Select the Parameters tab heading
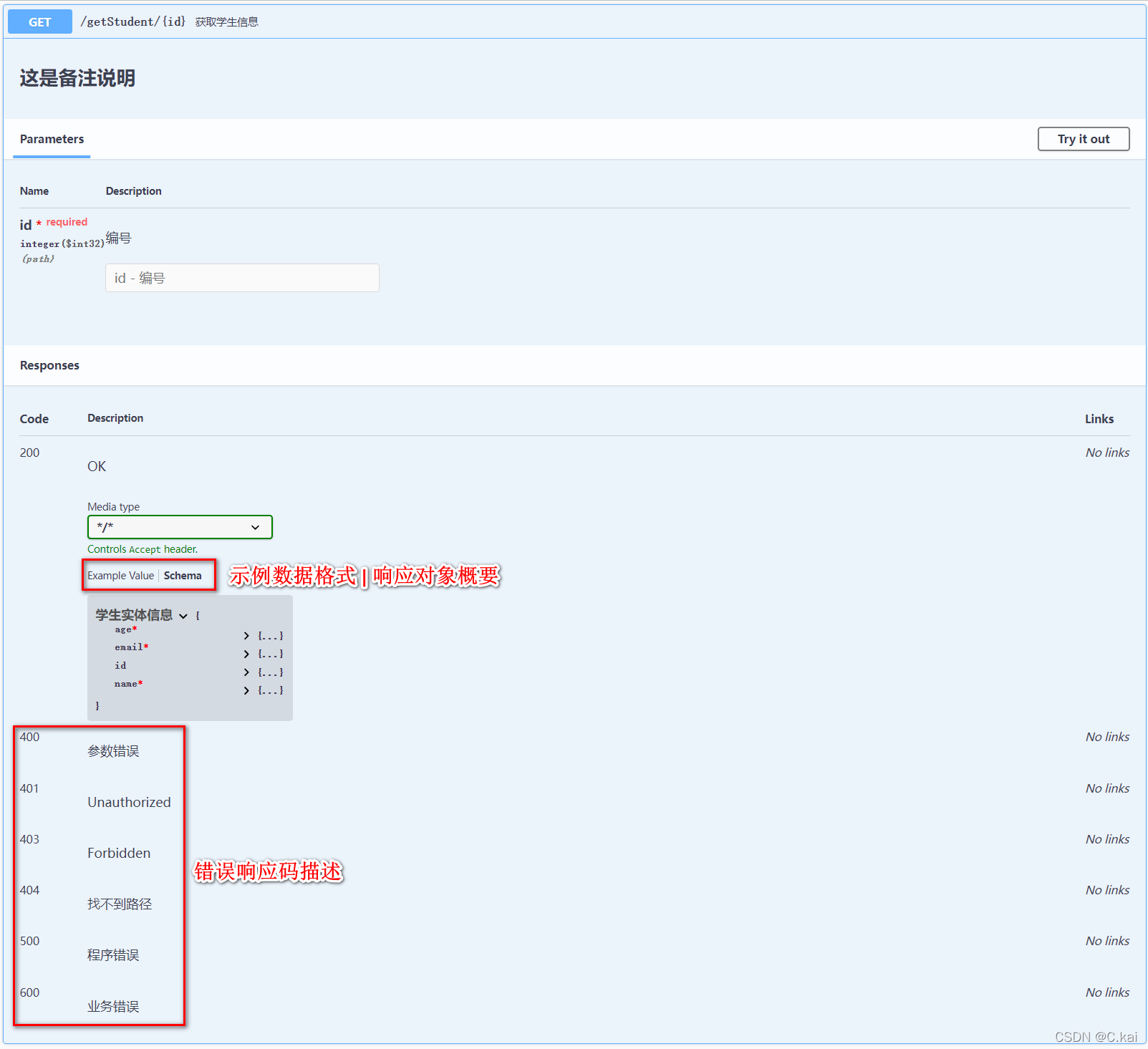 tap(52, 139)
